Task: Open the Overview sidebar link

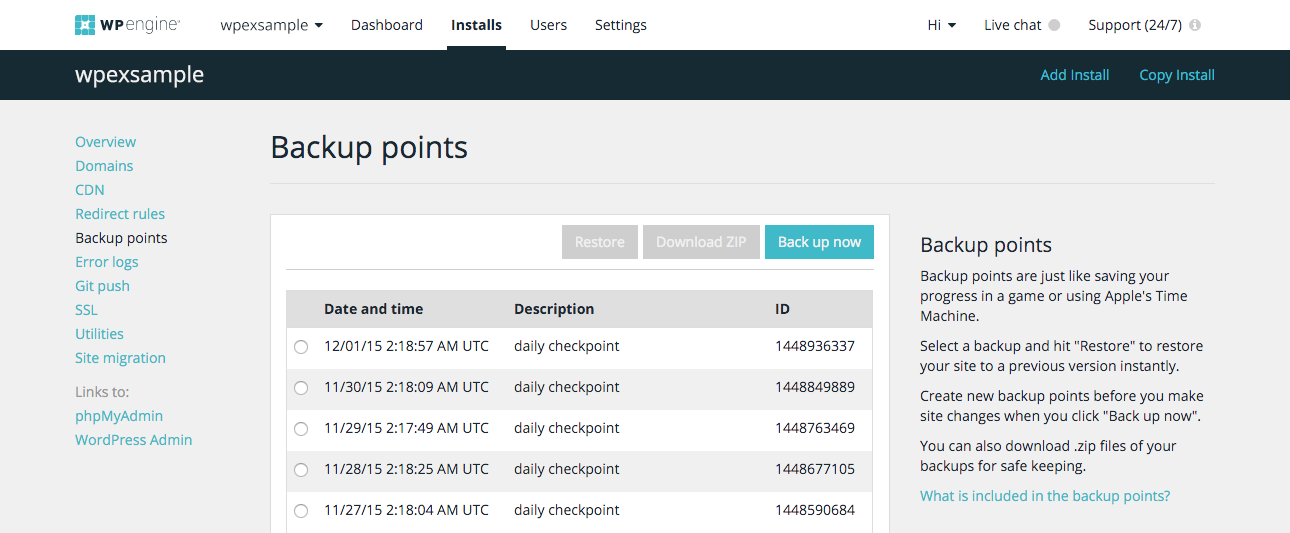Action: tap(105, 142)
